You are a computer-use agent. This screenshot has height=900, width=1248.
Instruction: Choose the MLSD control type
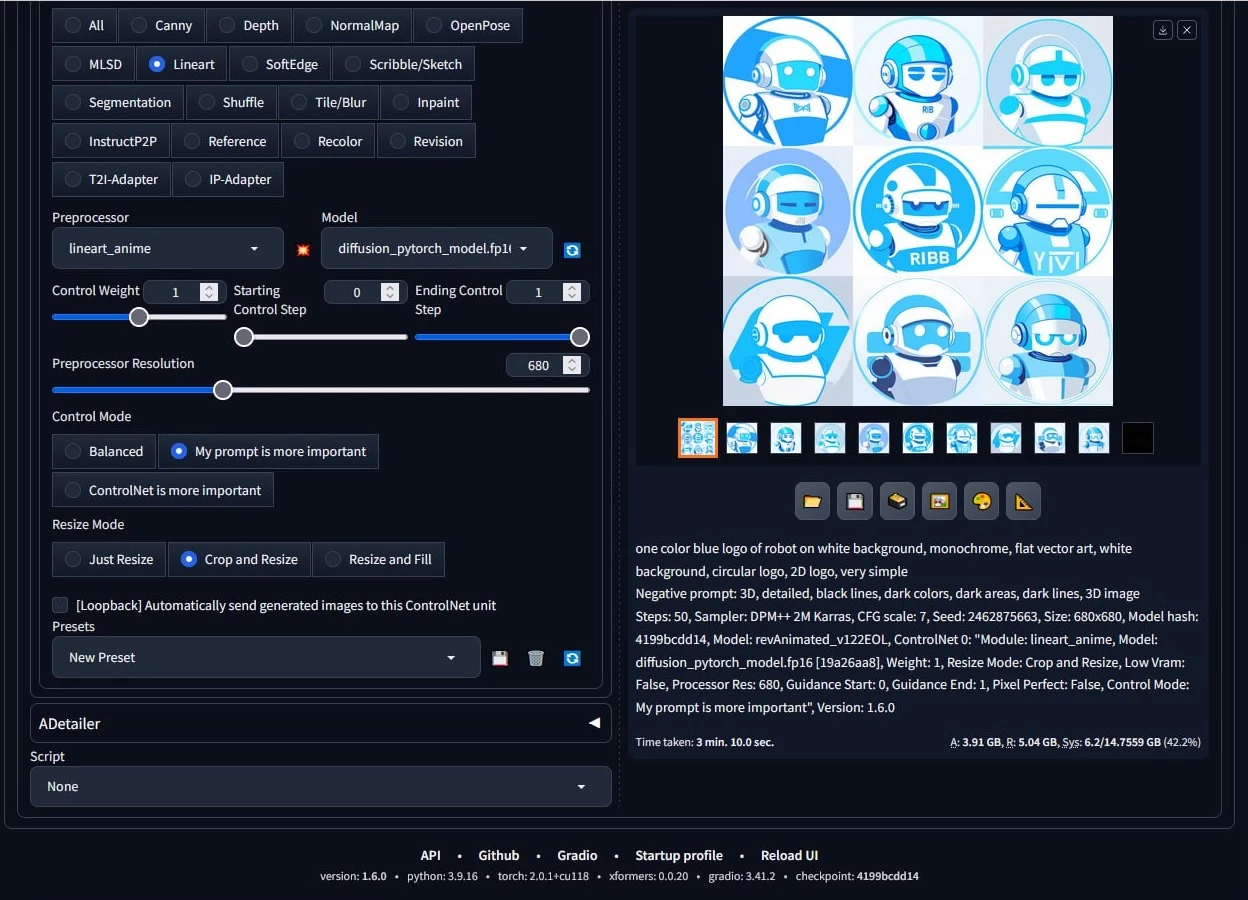pyautogui.click(x=93, y=64)
